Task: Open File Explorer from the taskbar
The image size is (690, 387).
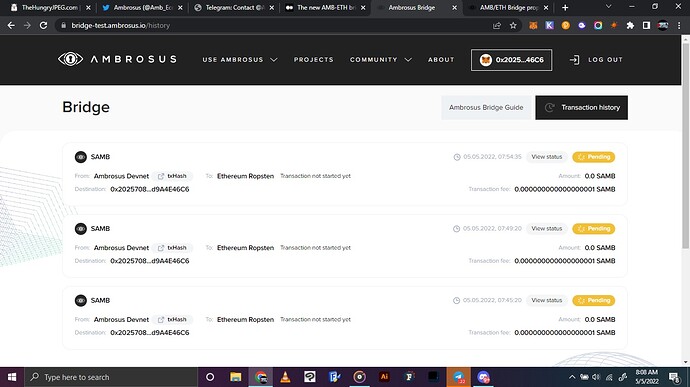Action: [x=235, y=377]
